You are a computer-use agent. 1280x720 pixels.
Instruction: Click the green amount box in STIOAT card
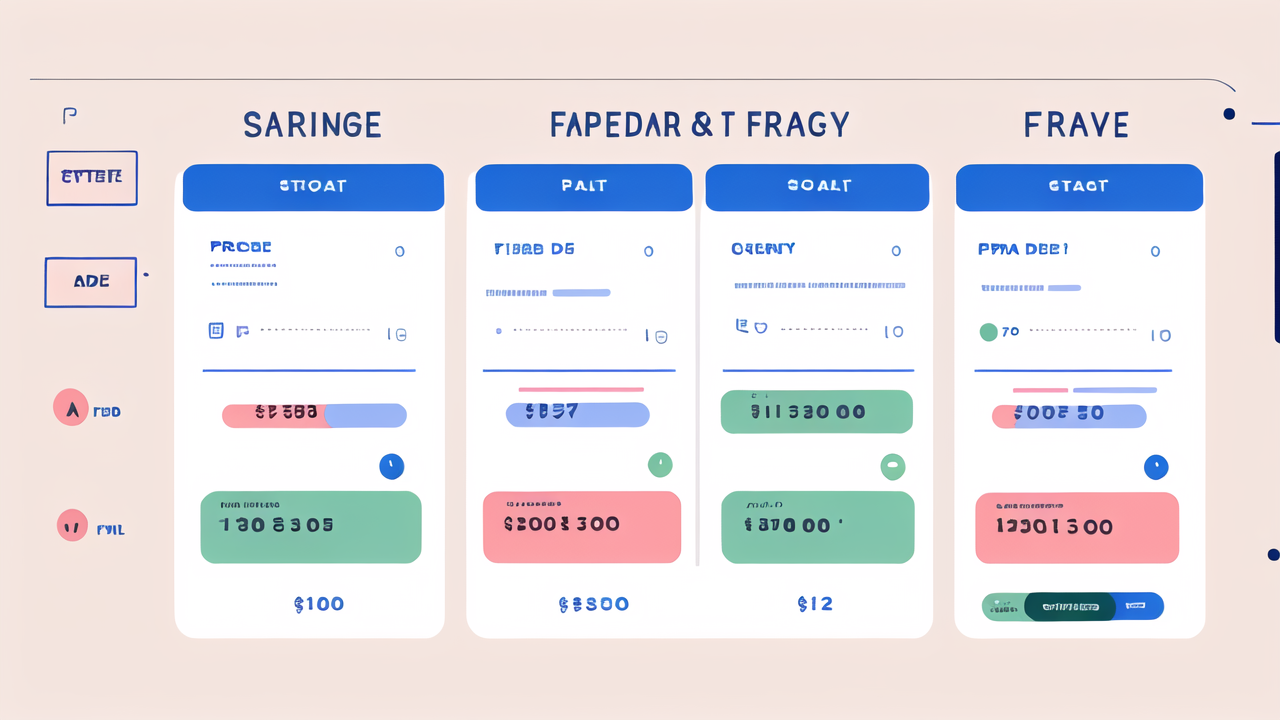pos(311,527)
